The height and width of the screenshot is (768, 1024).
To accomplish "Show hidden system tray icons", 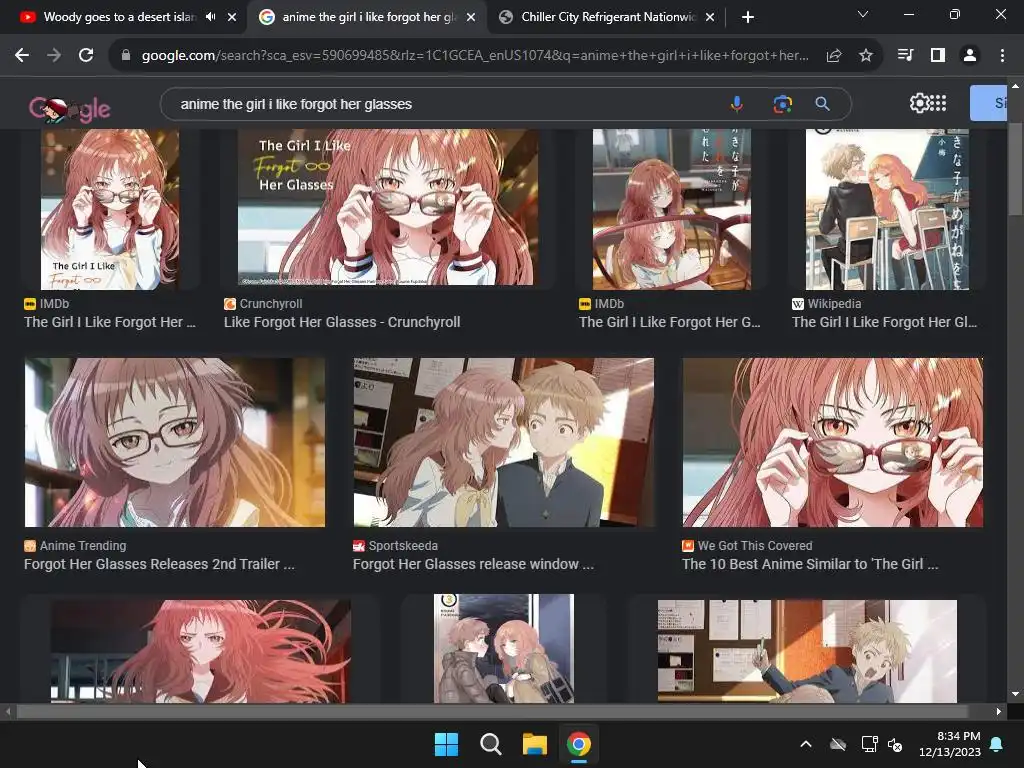I will (x=806, y=744).
